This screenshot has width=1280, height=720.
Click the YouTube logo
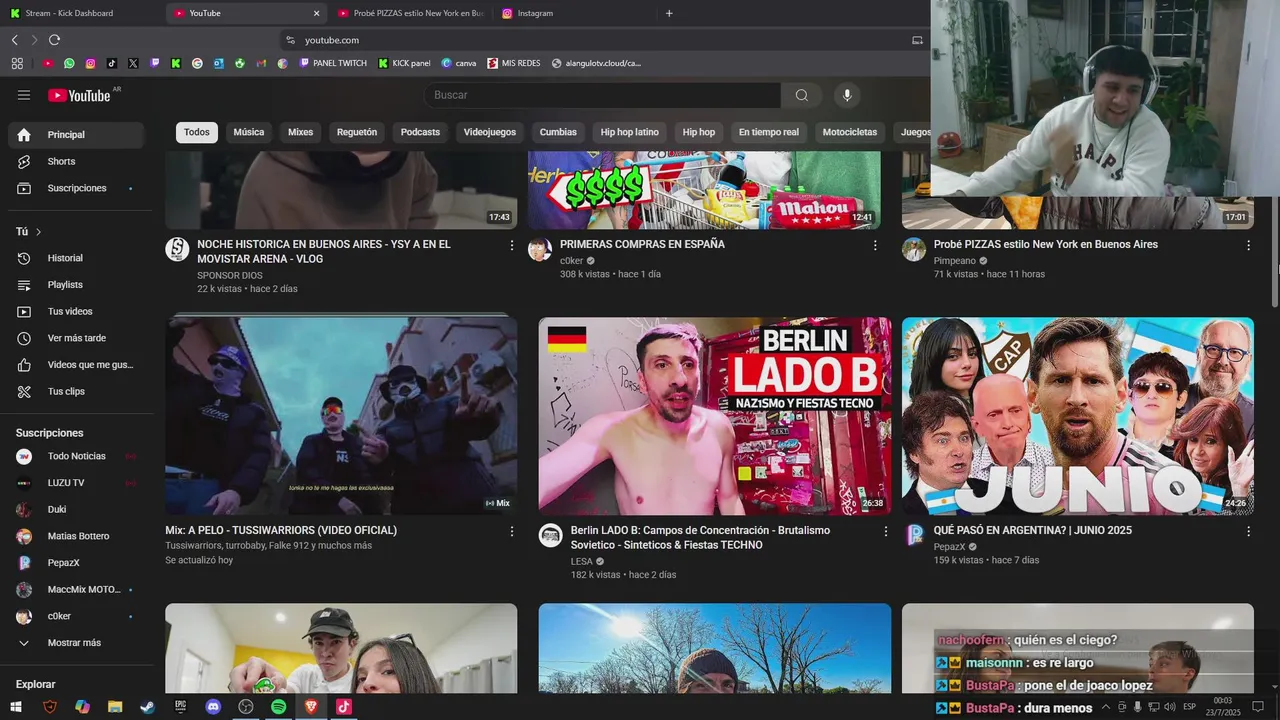(80, 95)
